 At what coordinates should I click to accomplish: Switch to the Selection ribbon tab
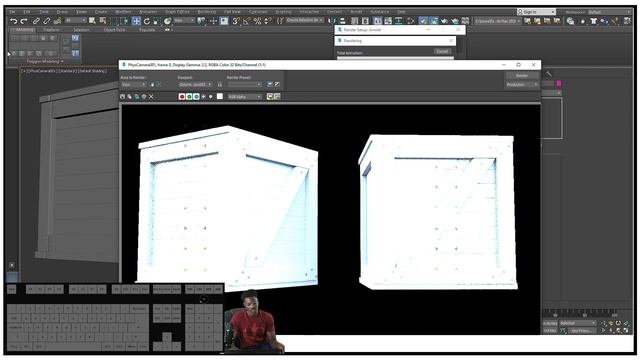pos(82,30)
